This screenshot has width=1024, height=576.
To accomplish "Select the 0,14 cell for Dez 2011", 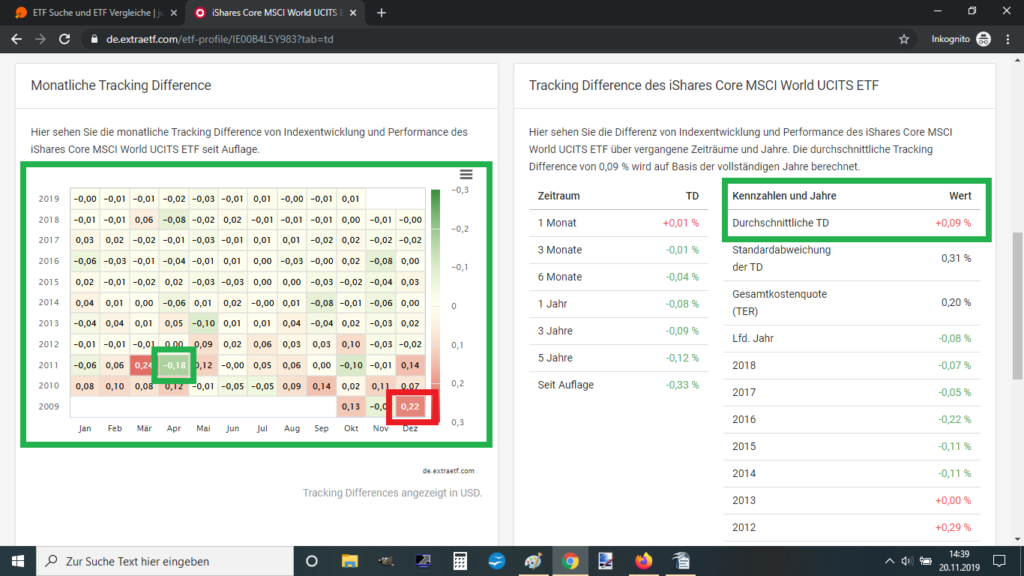I will [x=410, y=365].
